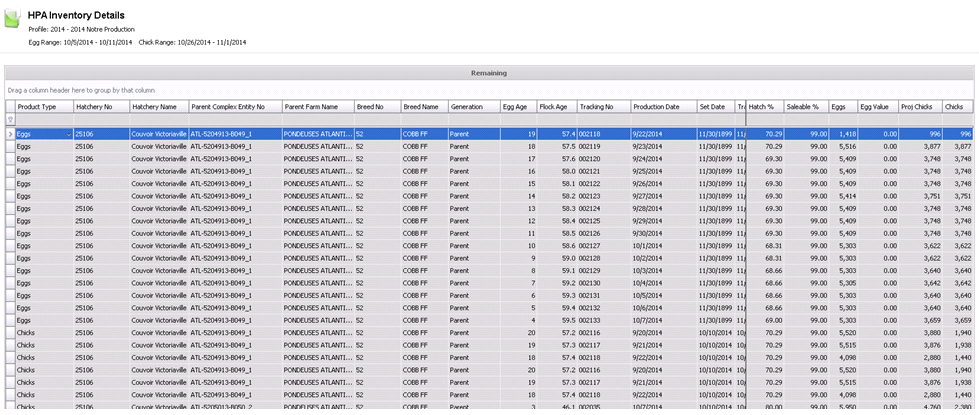979x415 pixels.
Task: Click the filter cell under Parent Farm Name
Action: [x=318, y=119]
